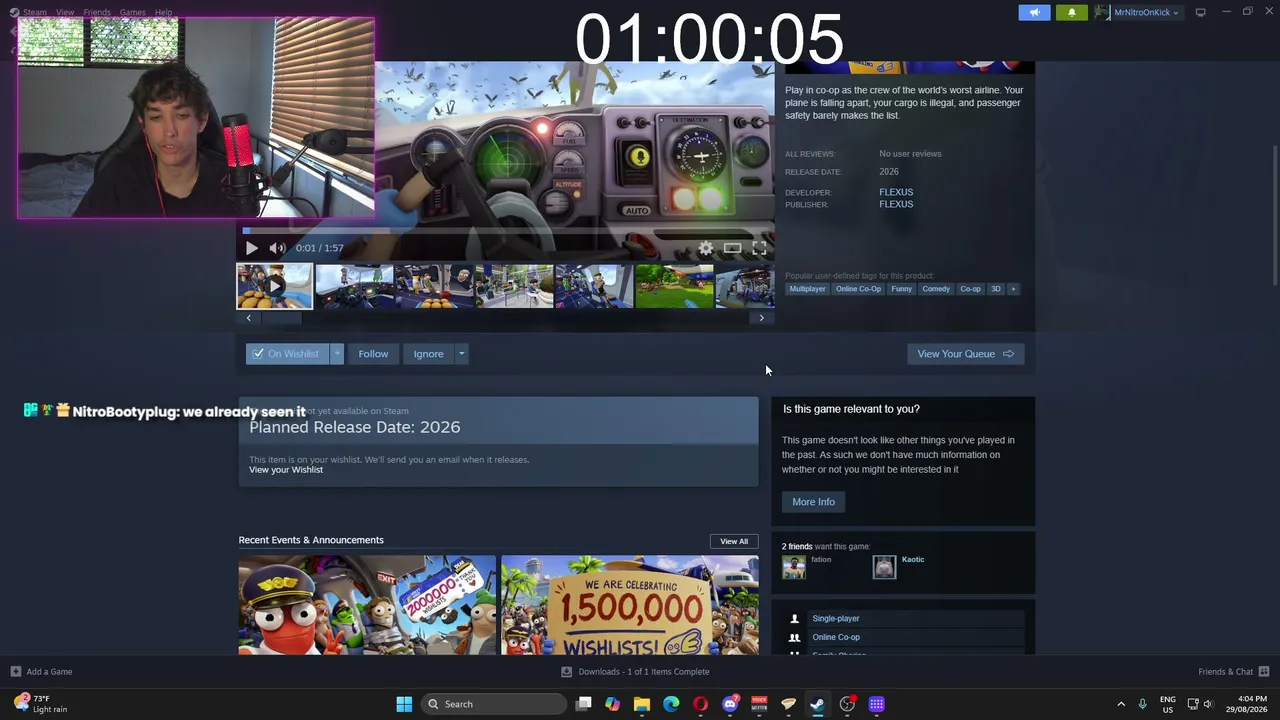View All recent events and announcements
1280x720 pixels.
coord(734,541)
